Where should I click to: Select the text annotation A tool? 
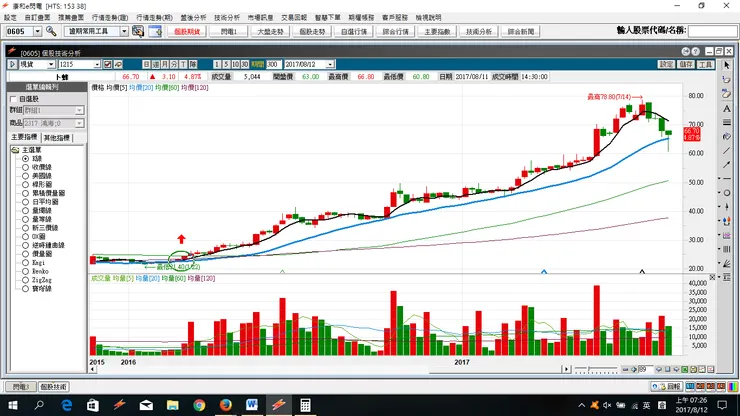727,109
